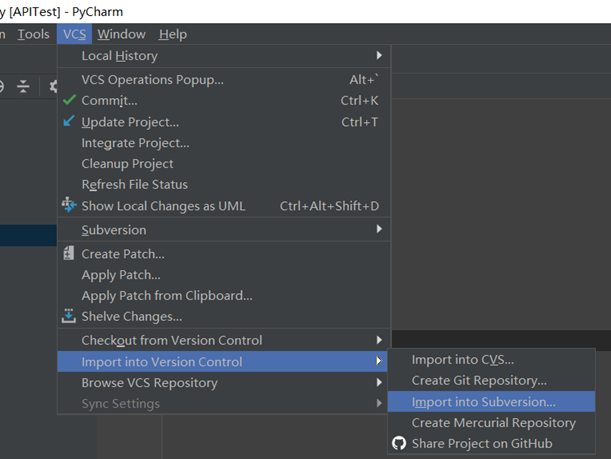
Task: Click Refresh File Status
Action: pyautogui.click(x=224, y=184)
